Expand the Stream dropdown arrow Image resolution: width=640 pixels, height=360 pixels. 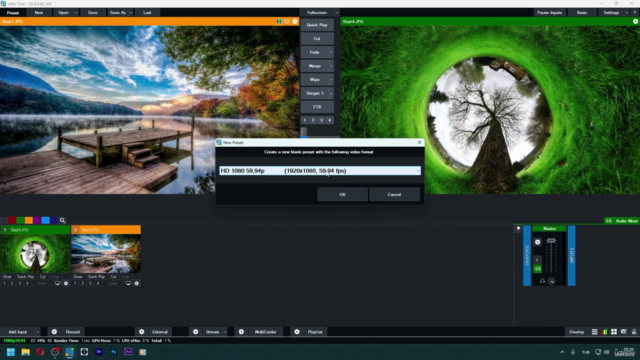tap(225, 332)
